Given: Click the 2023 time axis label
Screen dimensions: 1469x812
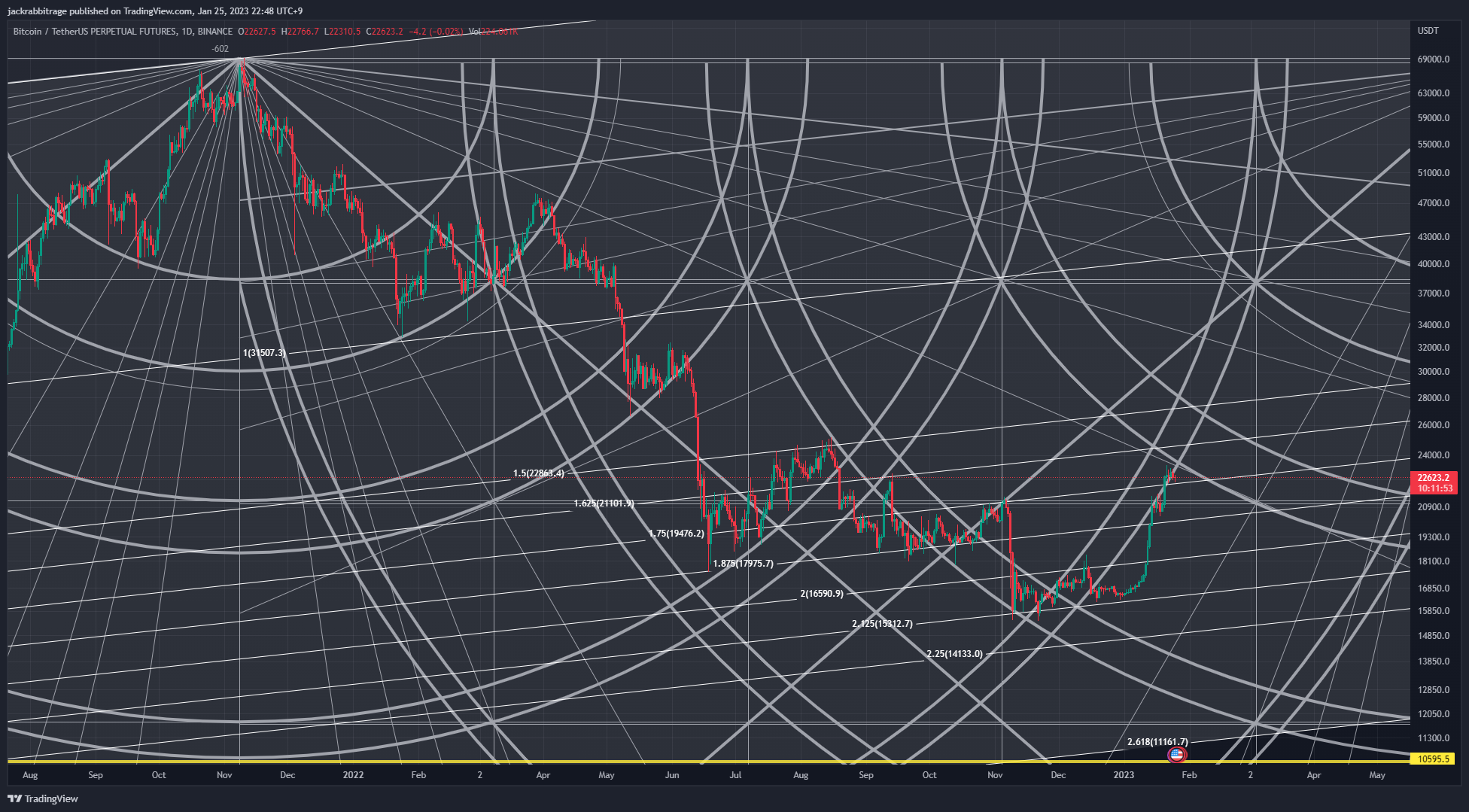Looking at the screenshot, I should tap(1124, 775).
